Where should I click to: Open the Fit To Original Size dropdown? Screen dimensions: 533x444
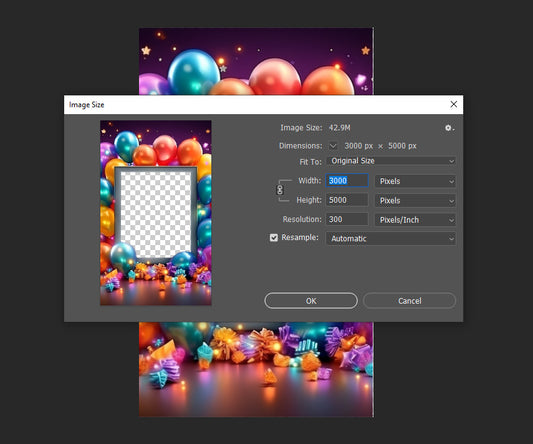(391, 161)
